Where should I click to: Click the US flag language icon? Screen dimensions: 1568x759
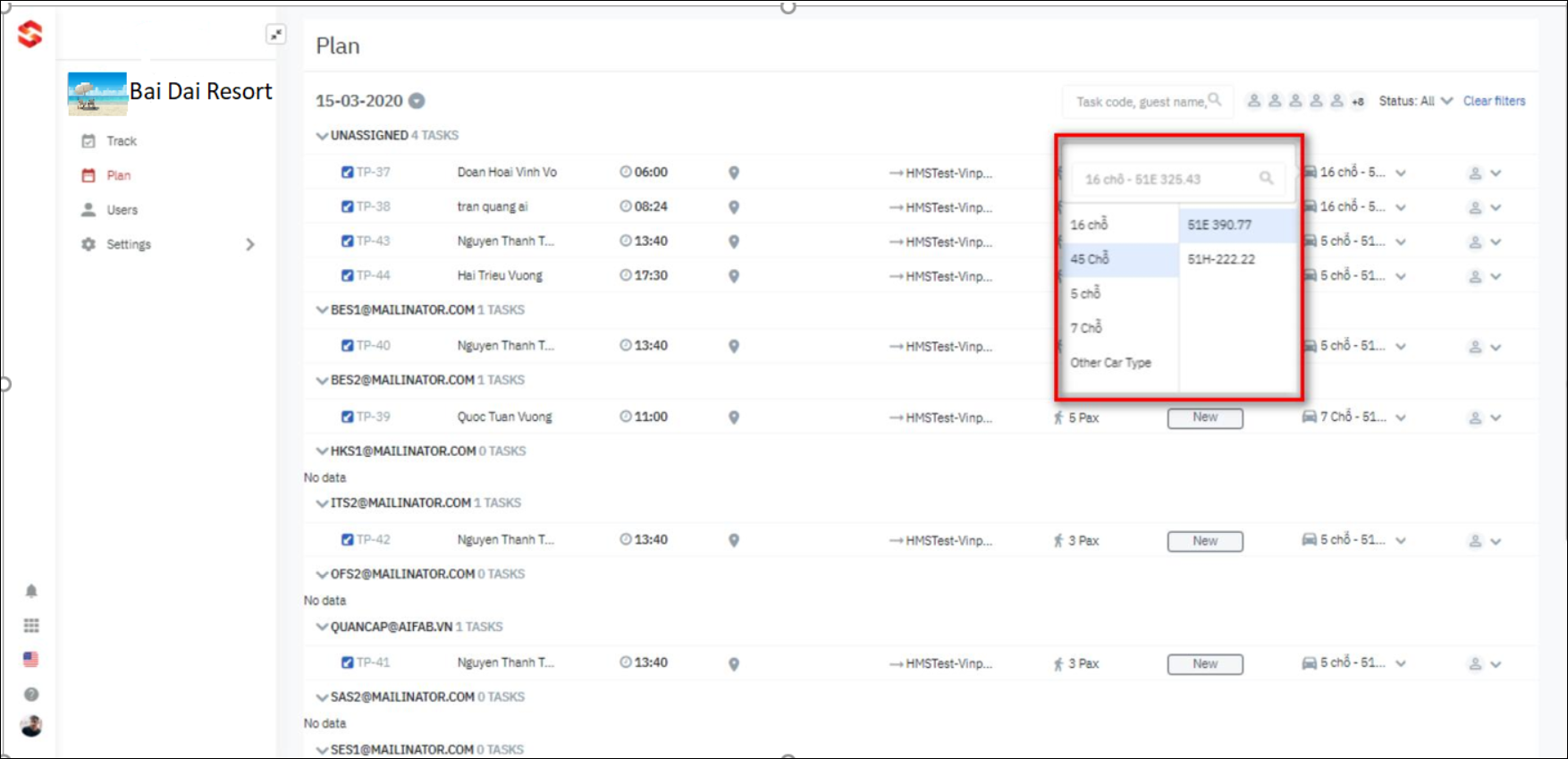[x=31, y=660]
